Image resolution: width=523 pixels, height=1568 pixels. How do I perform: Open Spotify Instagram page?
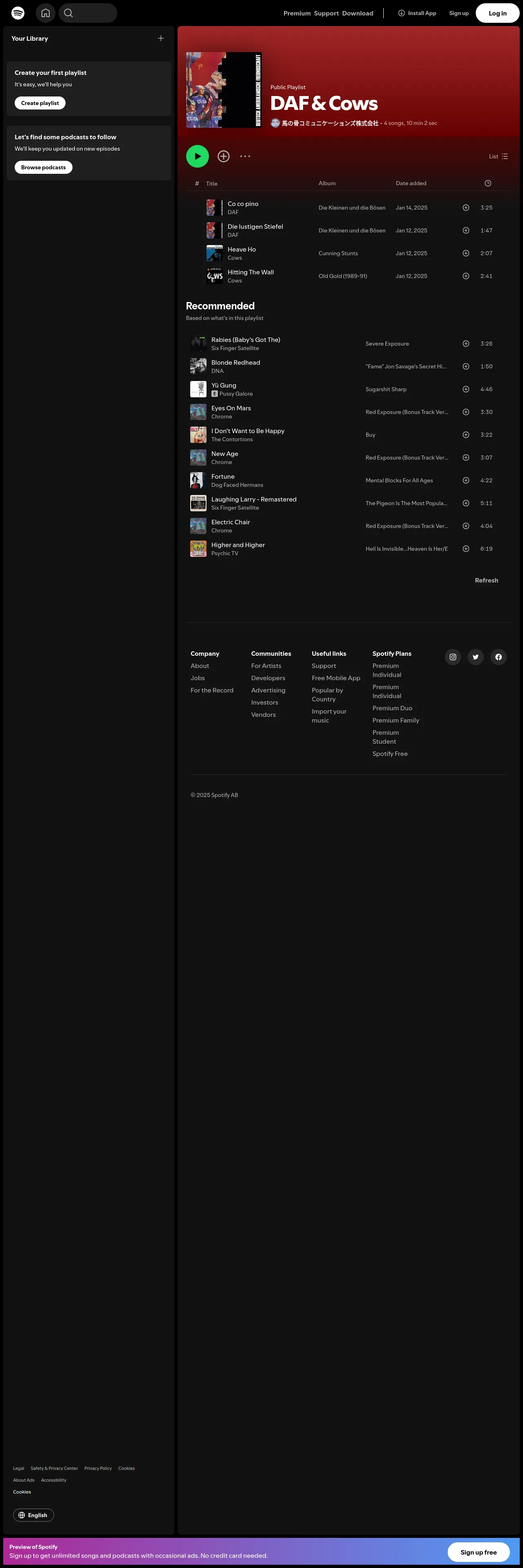pos(453,657)
